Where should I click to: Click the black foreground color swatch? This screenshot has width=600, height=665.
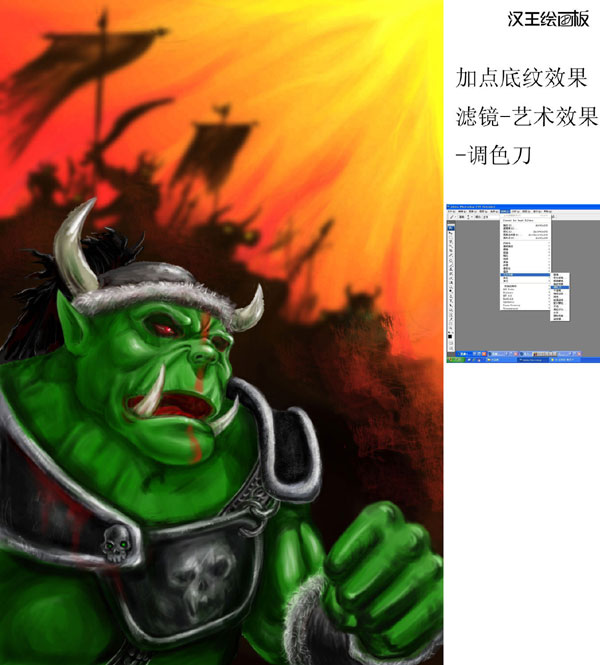(x=449, y=336)
